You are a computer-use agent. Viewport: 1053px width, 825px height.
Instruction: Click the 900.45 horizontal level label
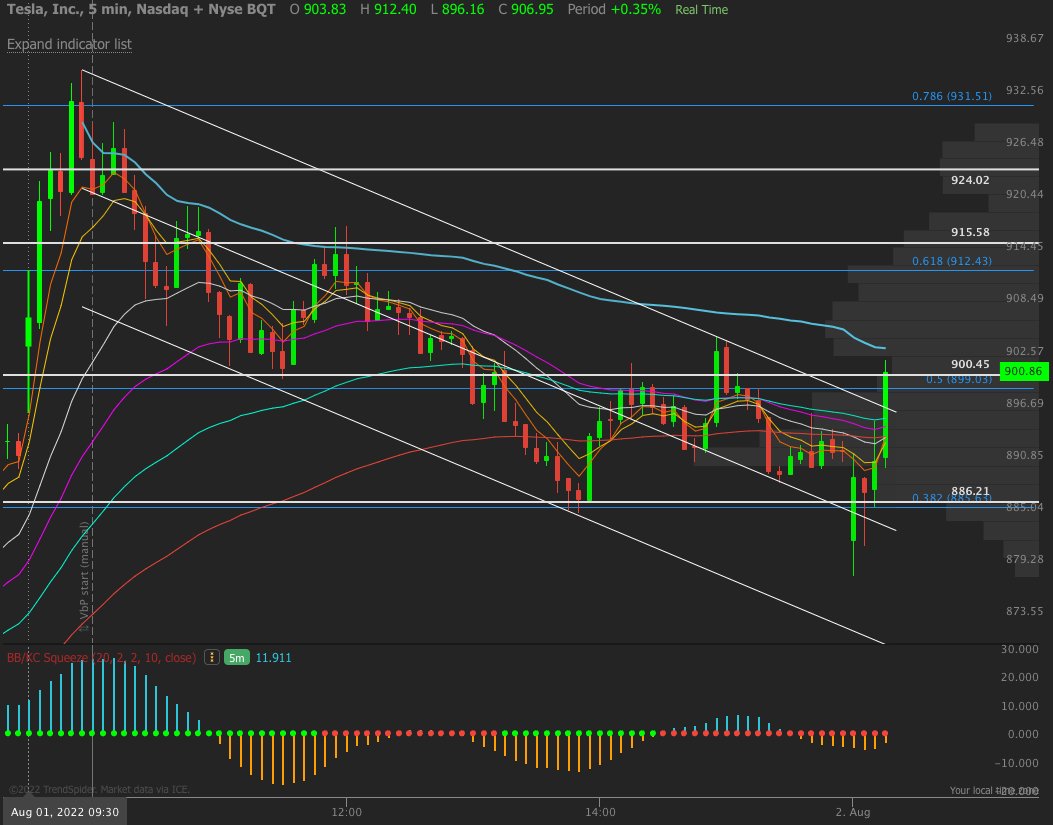coord(970,364)
